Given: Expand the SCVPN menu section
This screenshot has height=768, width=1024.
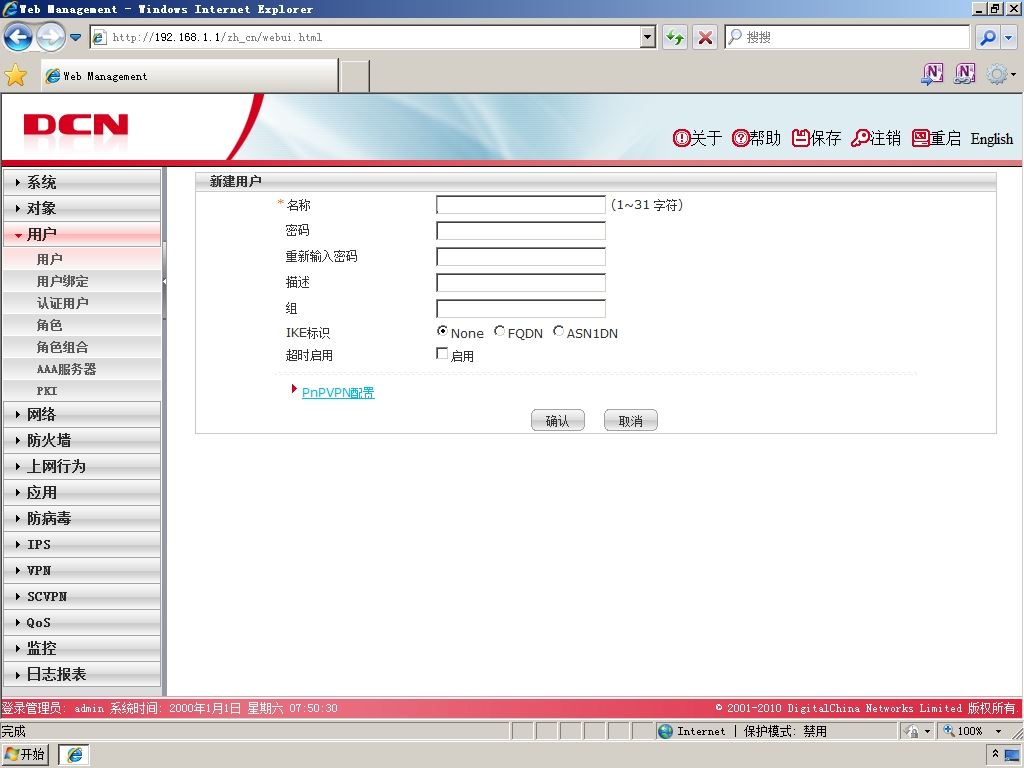Looking at the screenshot, I should [82, 596].
